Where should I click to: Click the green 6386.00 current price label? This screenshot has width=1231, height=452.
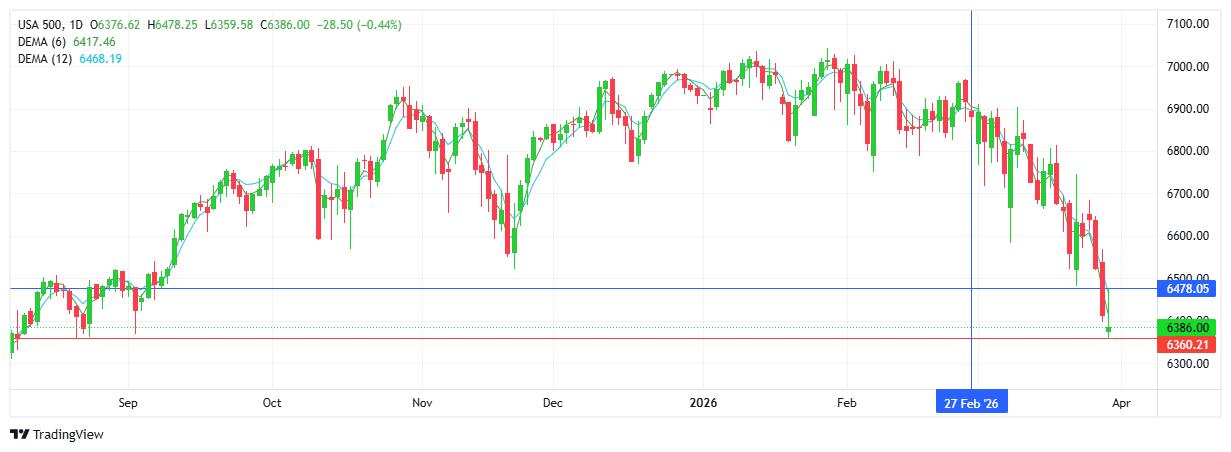pyautogui.click(x=1188, y=327)
